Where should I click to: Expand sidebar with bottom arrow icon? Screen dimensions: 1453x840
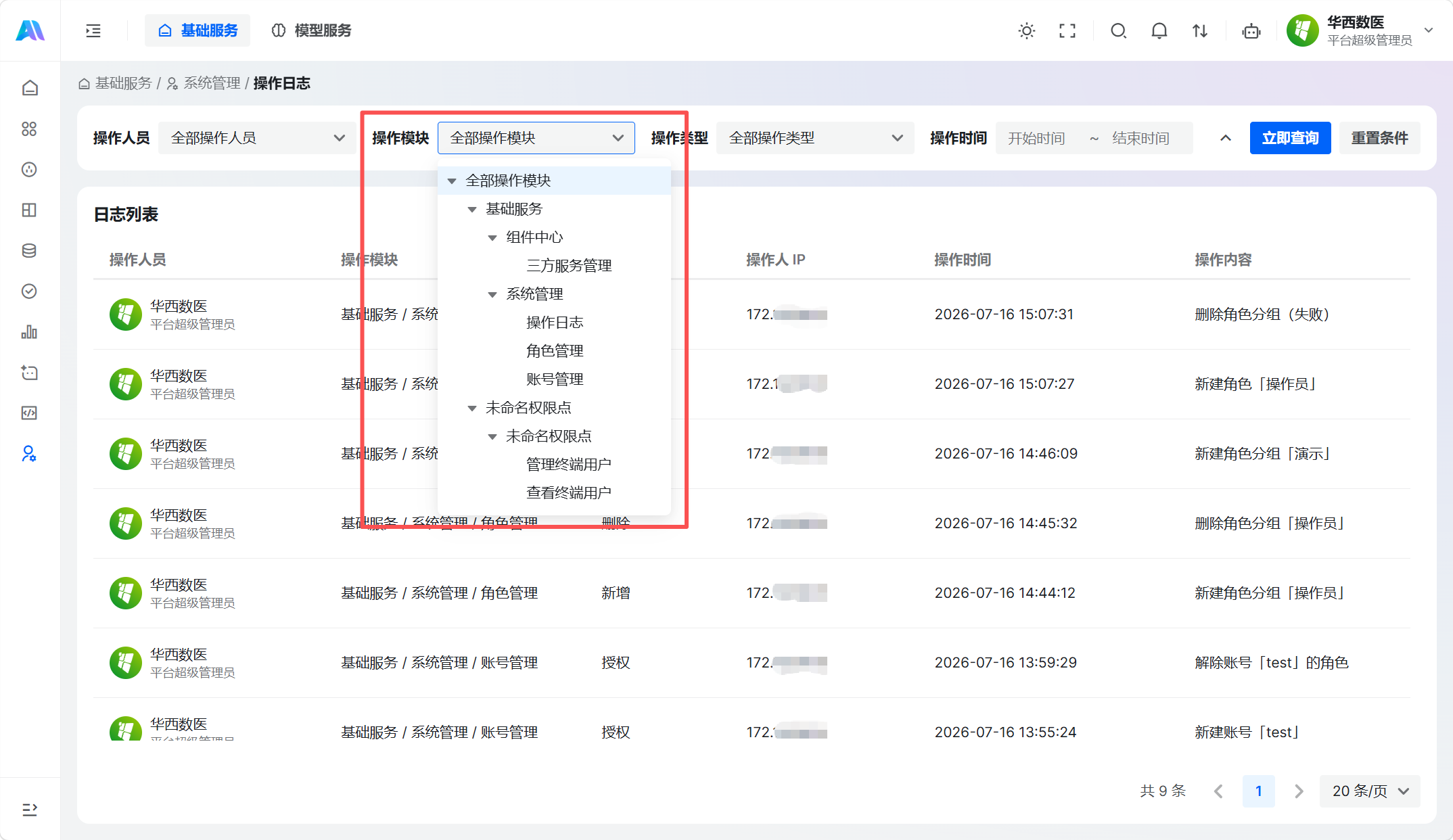[x=29, y=810]
